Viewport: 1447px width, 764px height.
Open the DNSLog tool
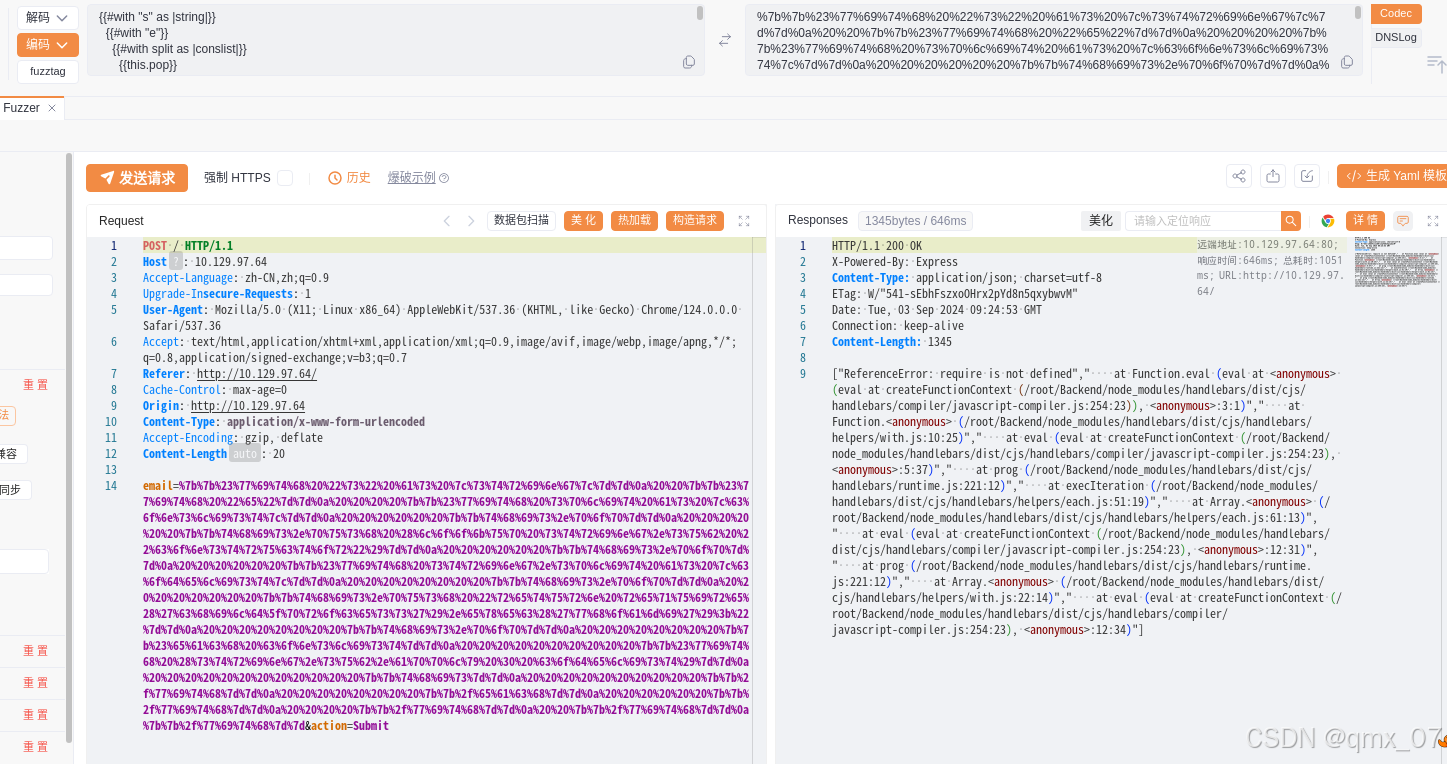click(x=1395, y=37)
